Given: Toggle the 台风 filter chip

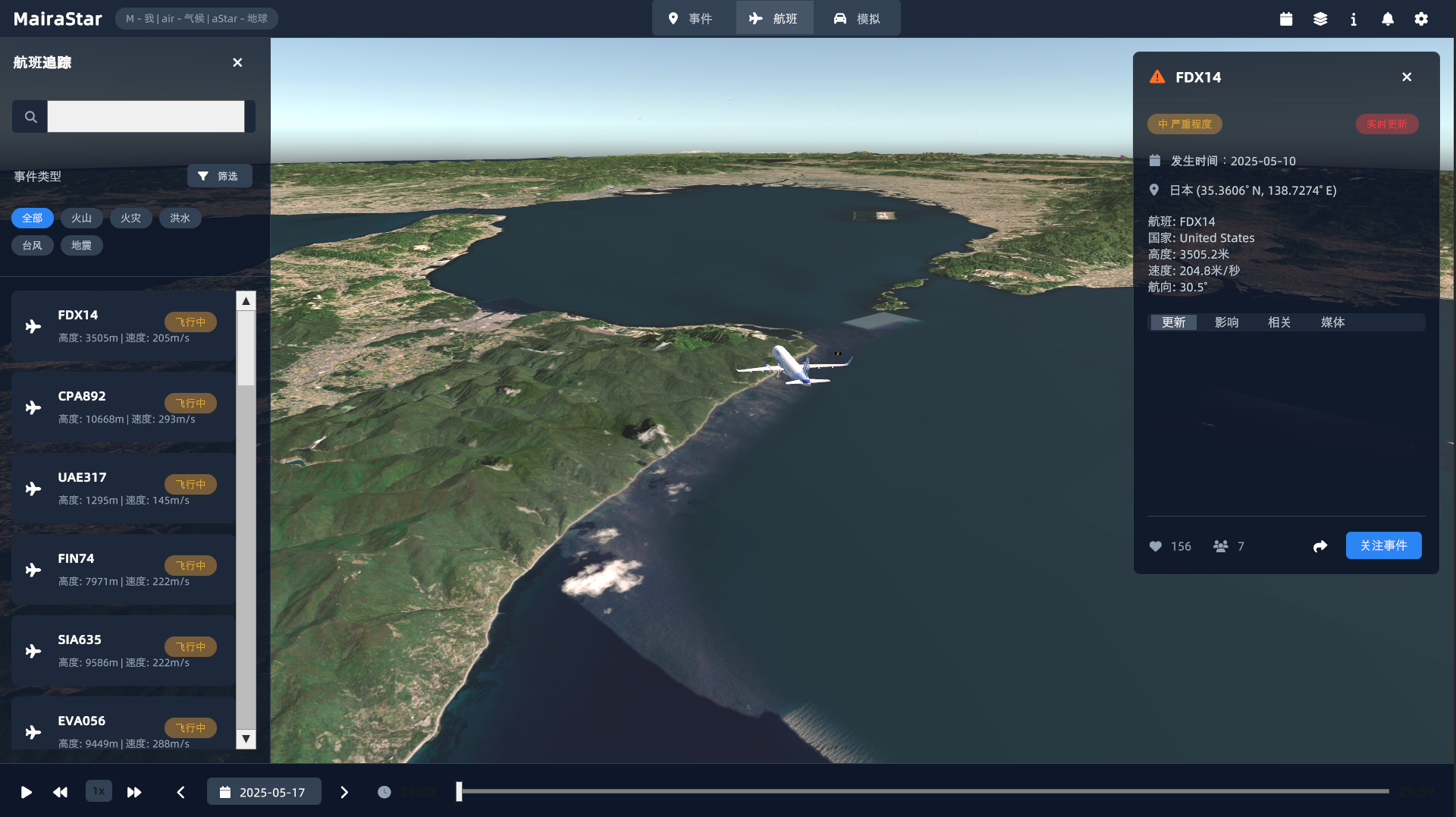Looking at the screenshot, I should click(32, 246).
